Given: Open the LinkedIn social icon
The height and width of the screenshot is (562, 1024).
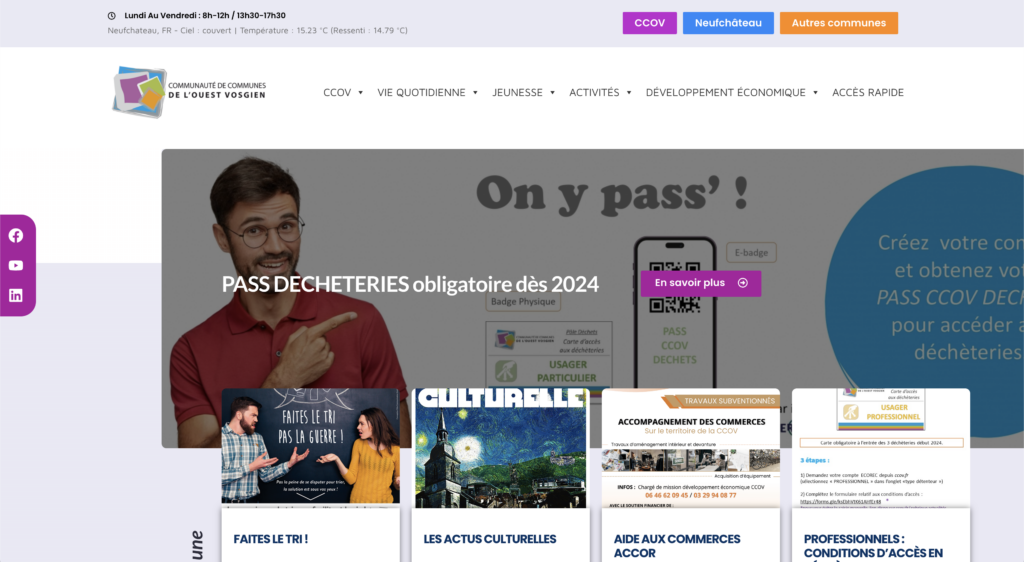Looking at the screenshot, I should click(16, 295).
